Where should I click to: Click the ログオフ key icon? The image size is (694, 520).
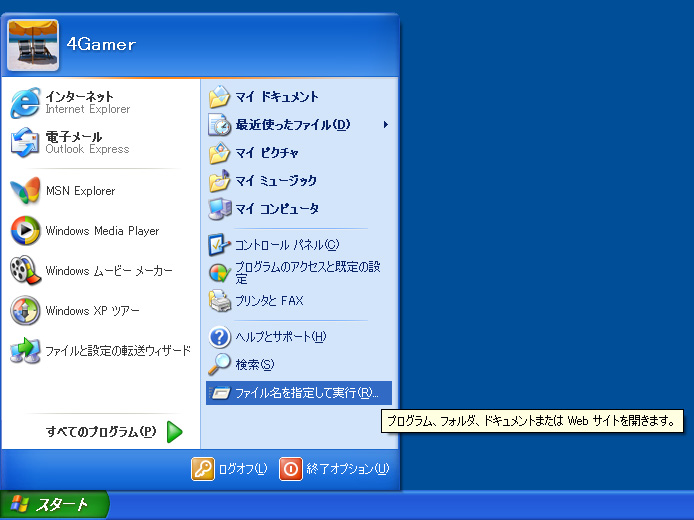(x=203, y=469)
